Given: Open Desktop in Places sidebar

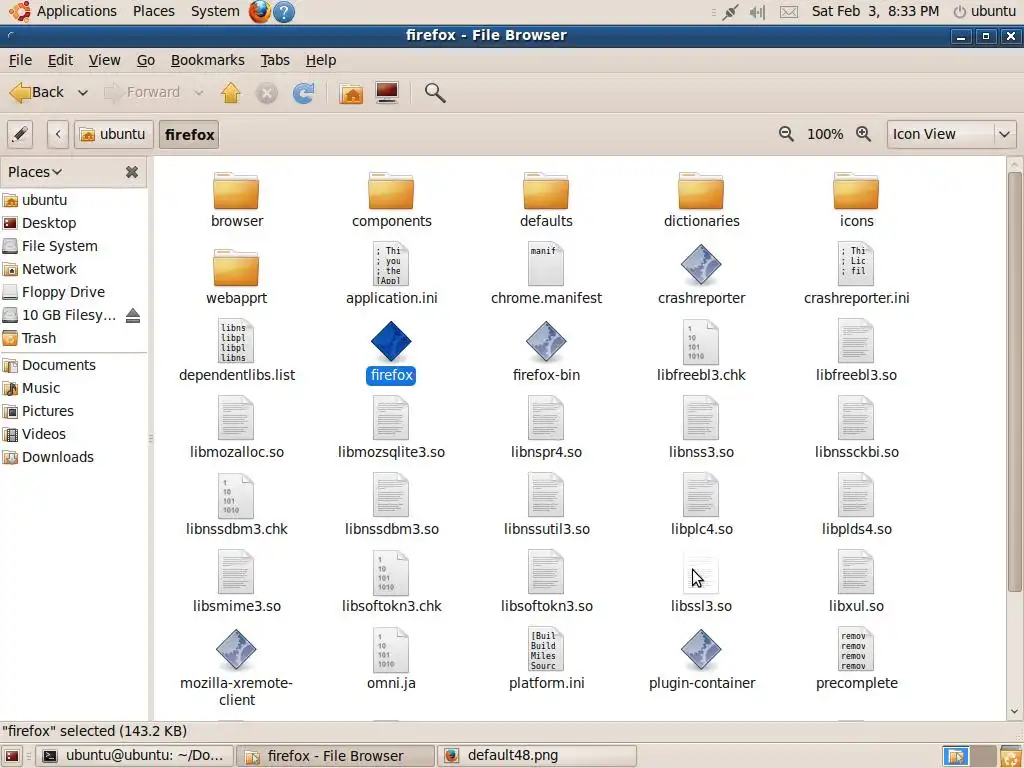Looking at the screenshot, I should [x=49, y=223].
